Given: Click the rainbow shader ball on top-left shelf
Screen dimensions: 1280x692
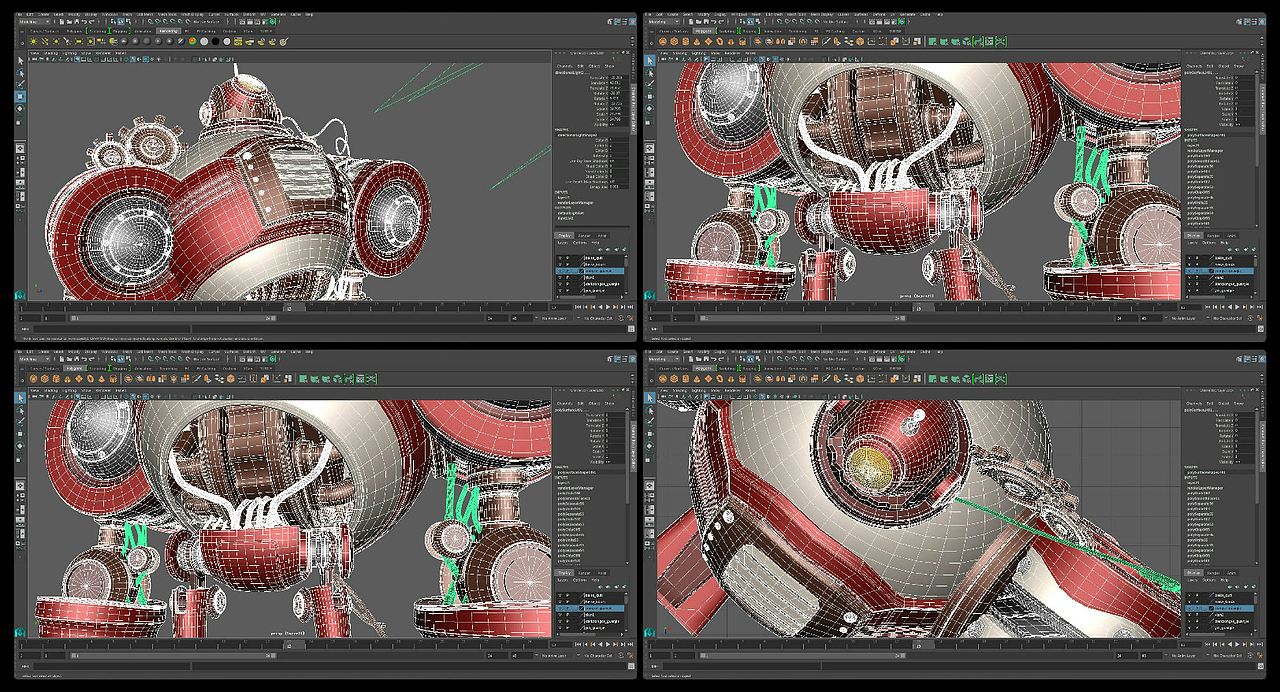Looking at the screenshot, I should point(192,41).
